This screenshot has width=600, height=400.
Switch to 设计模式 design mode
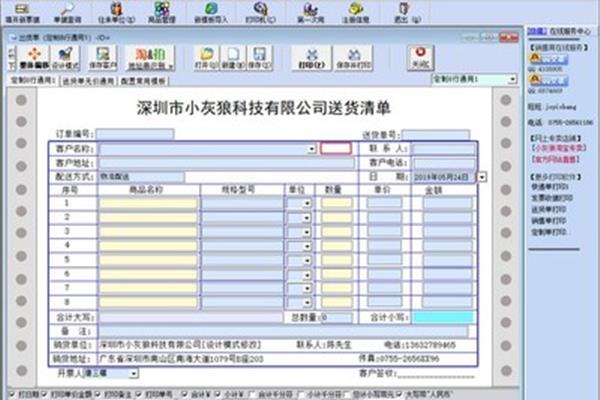click(x=66, y=58)
